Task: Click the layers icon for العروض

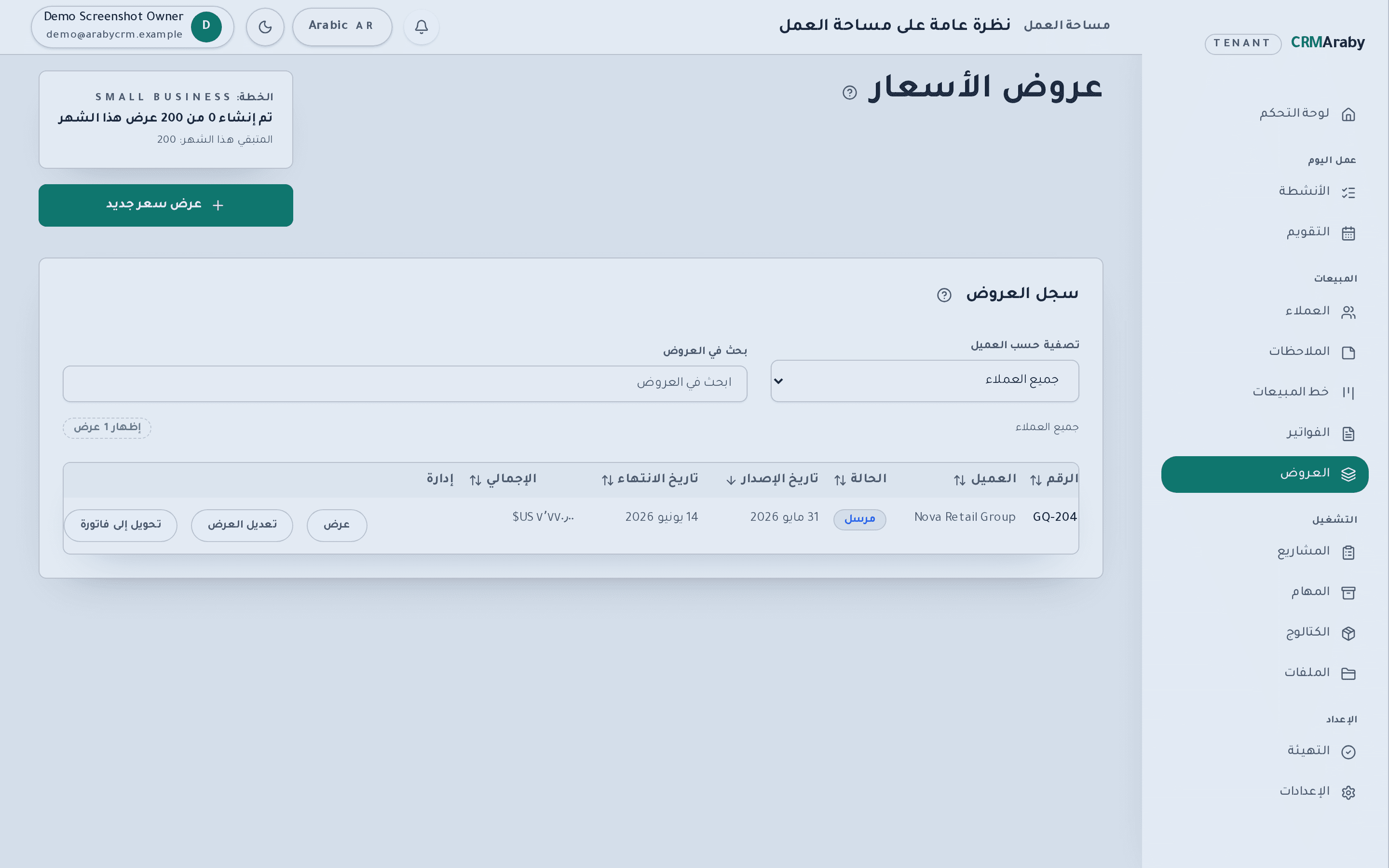Action: (x=1348, y=474)
